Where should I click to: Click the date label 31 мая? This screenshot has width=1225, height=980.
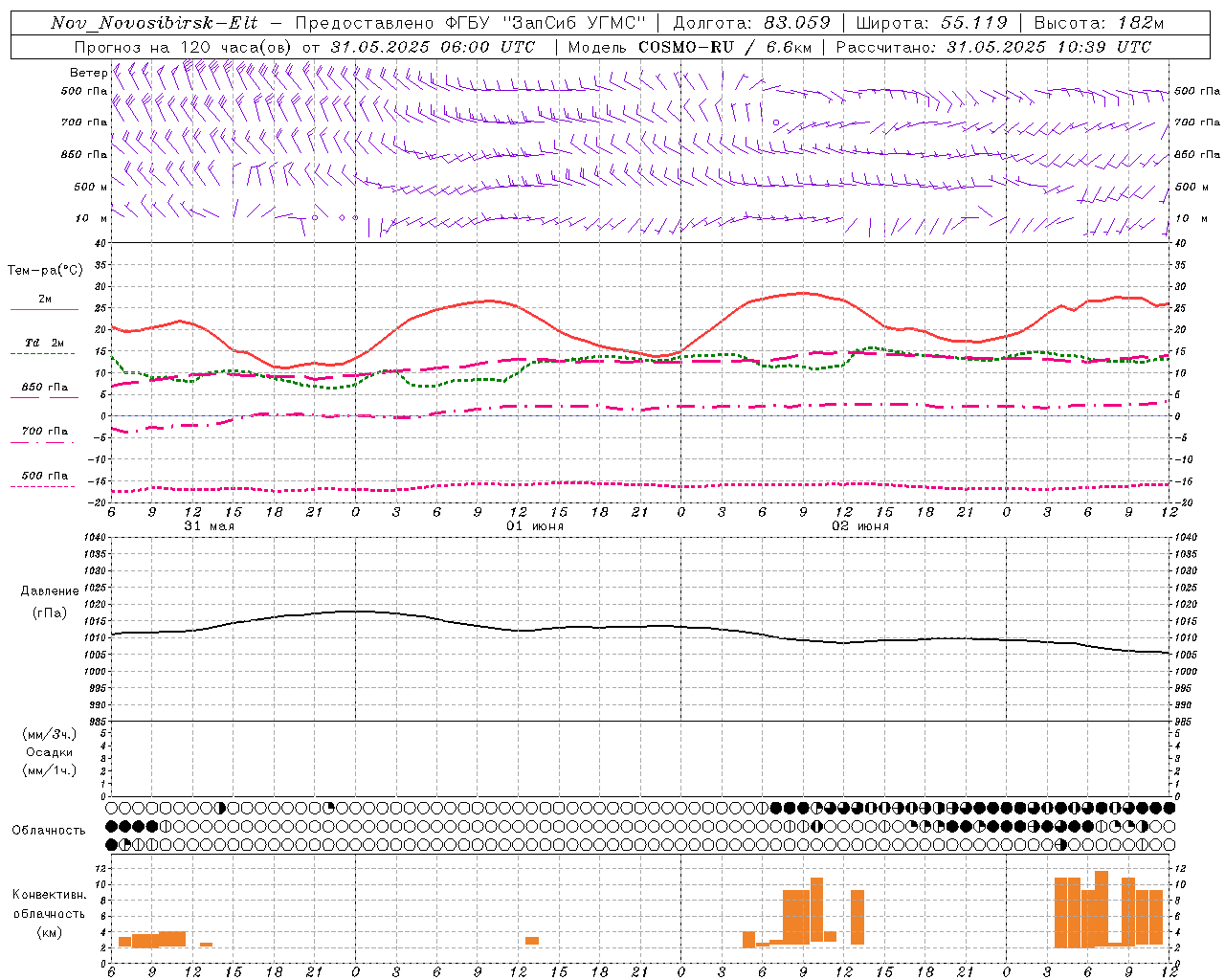click(209, 526)
